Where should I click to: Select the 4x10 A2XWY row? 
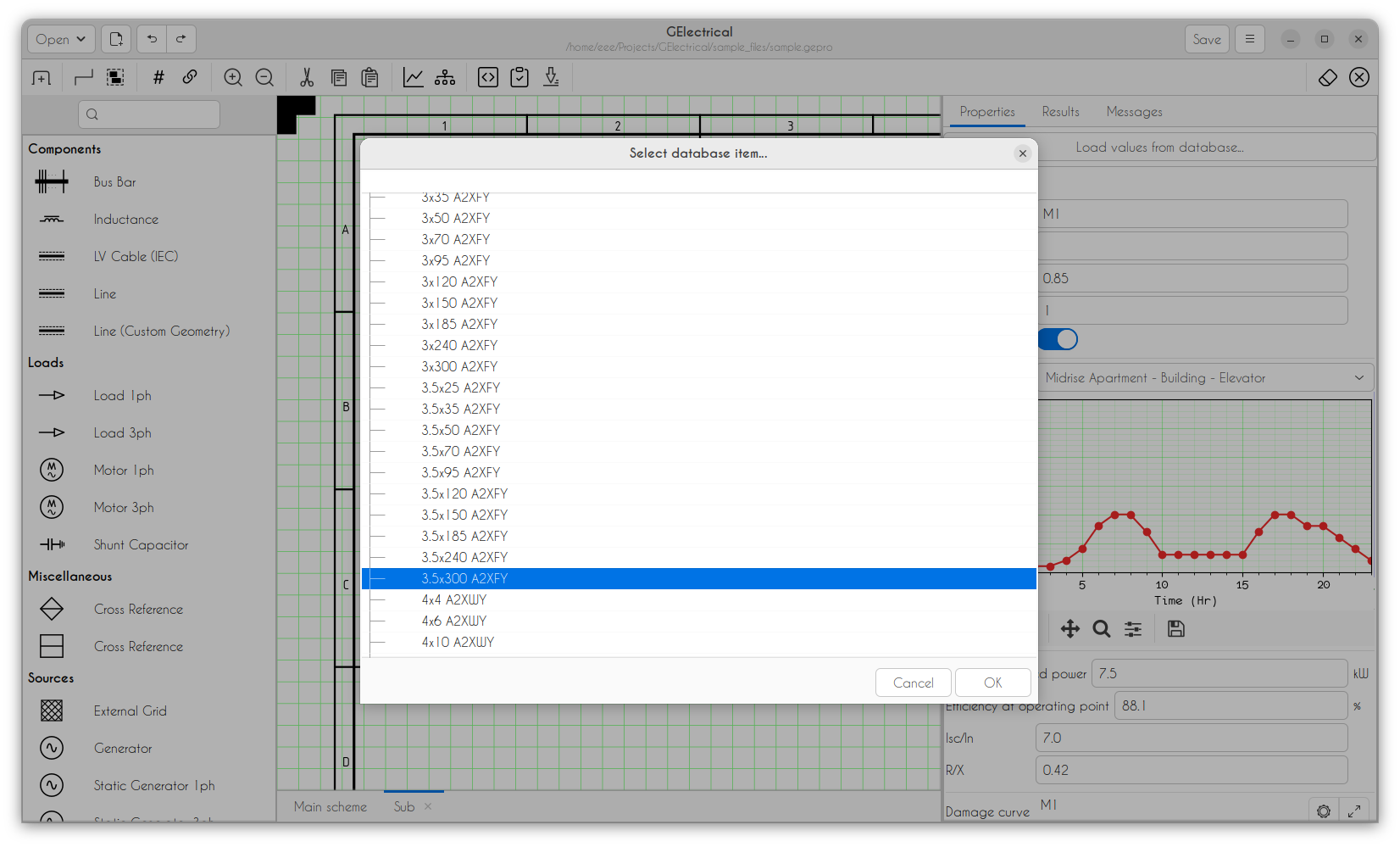pyautogui.click(x=698, y=643)
